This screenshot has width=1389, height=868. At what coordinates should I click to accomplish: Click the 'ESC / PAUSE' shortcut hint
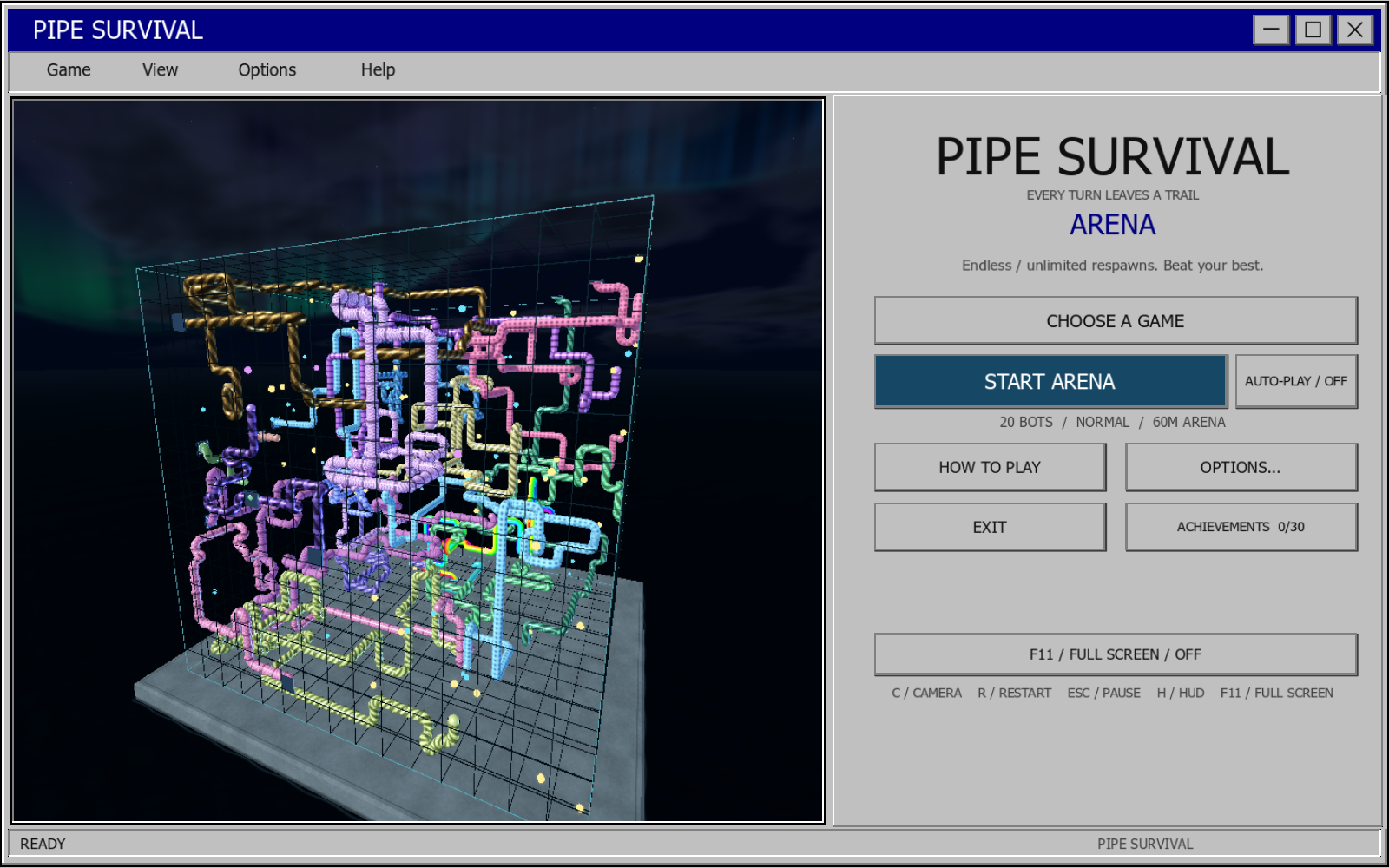click(x=1104, y=694)
